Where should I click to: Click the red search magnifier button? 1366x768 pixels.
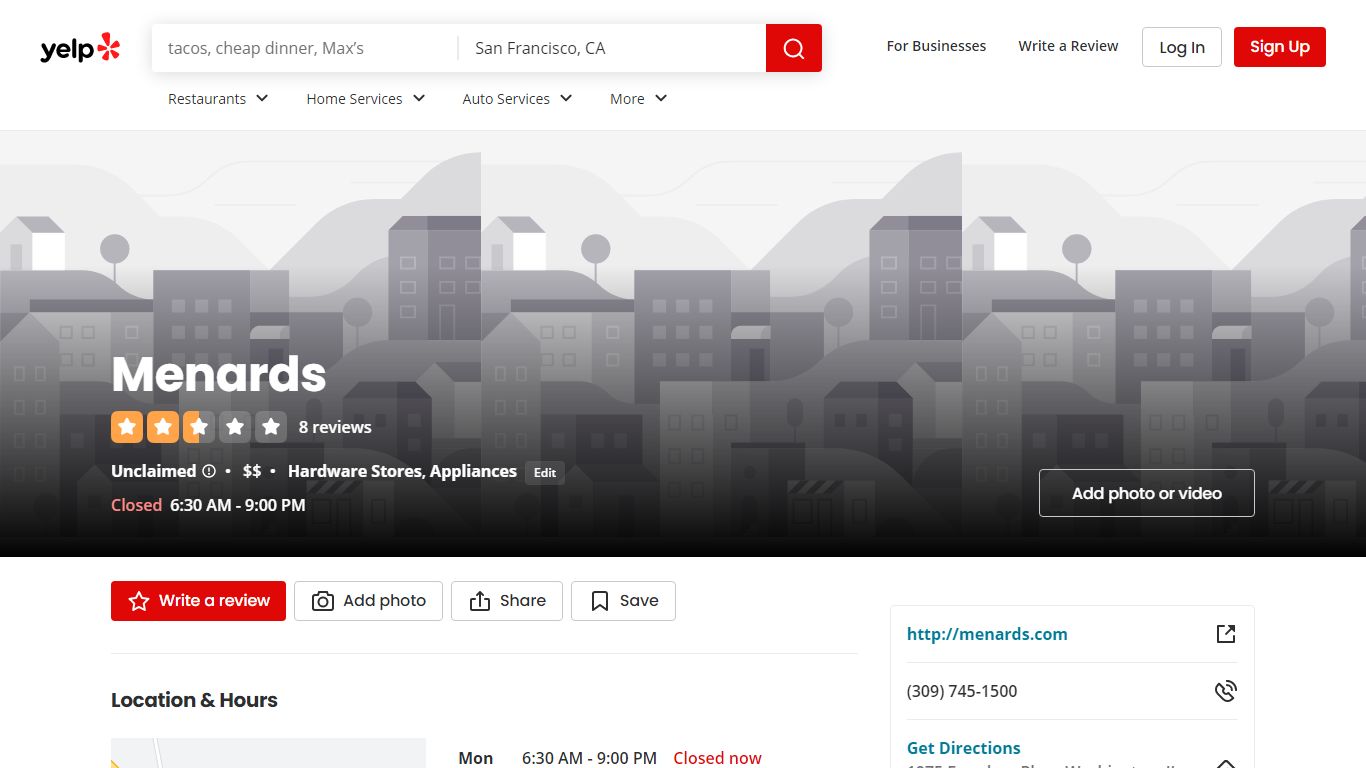794,48
